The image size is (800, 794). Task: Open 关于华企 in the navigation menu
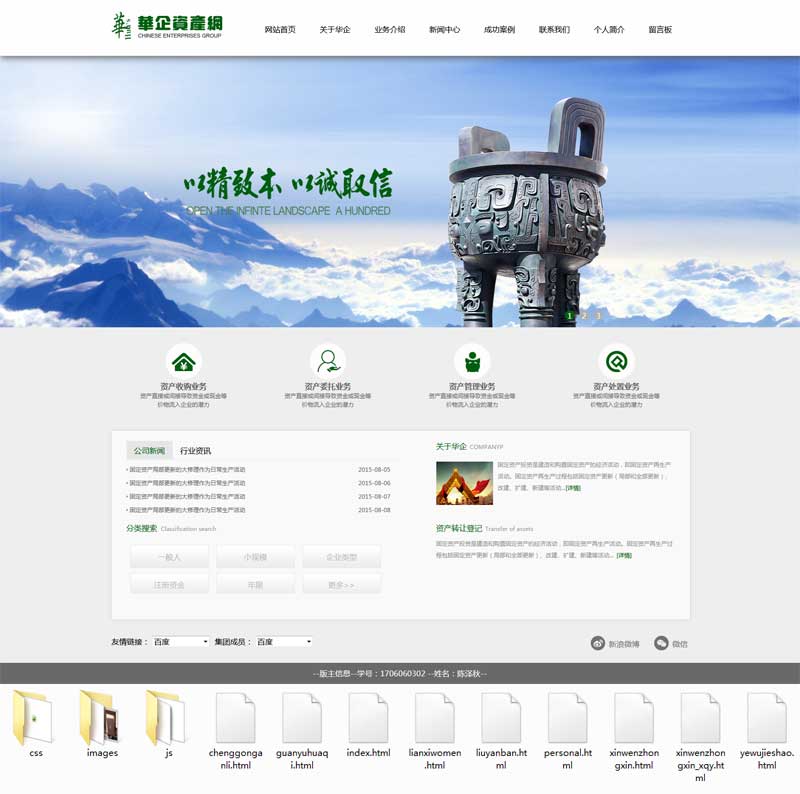(335, 30)
